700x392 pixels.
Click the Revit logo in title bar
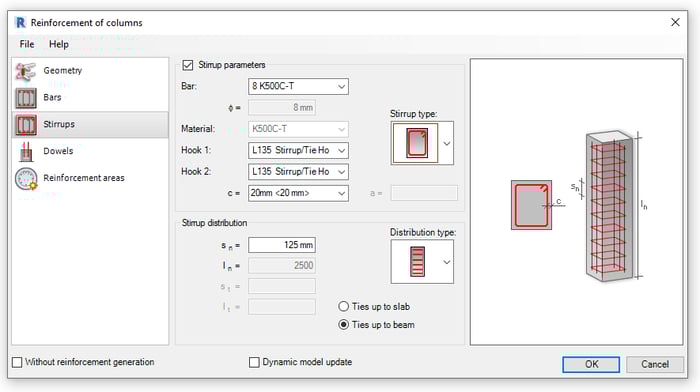tap(20, 22)
